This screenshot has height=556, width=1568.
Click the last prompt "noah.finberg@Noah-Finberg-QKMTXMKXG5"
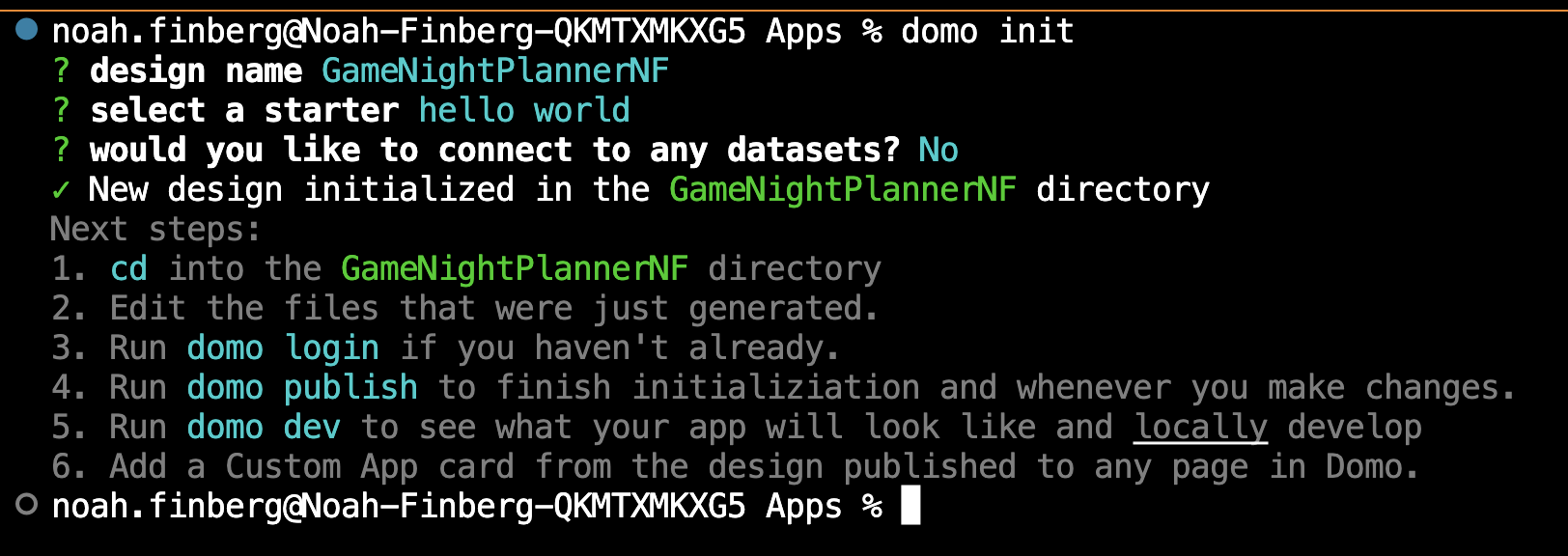(399, 505)
